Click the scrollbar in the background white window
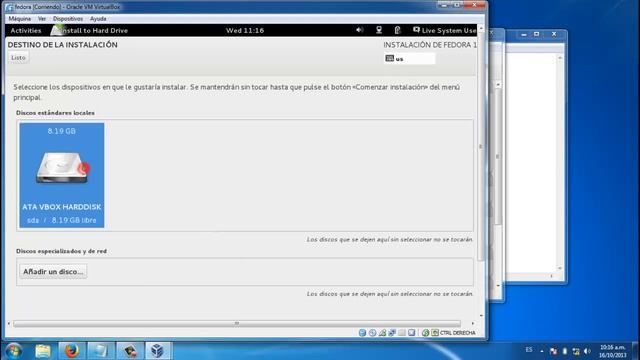The image size is (640, 360). coord(560,163)
